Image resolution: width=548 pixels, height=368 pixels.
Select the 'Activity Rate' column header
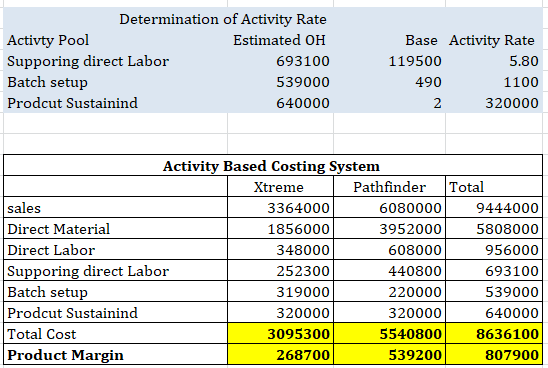tap(492, 40)
